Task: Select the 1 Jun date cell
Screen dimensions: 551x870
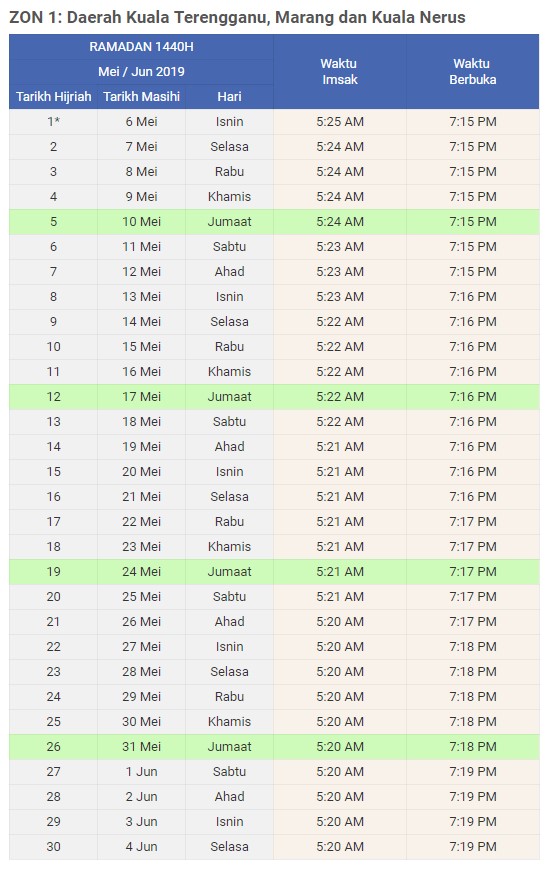Action: pos(141,771)
